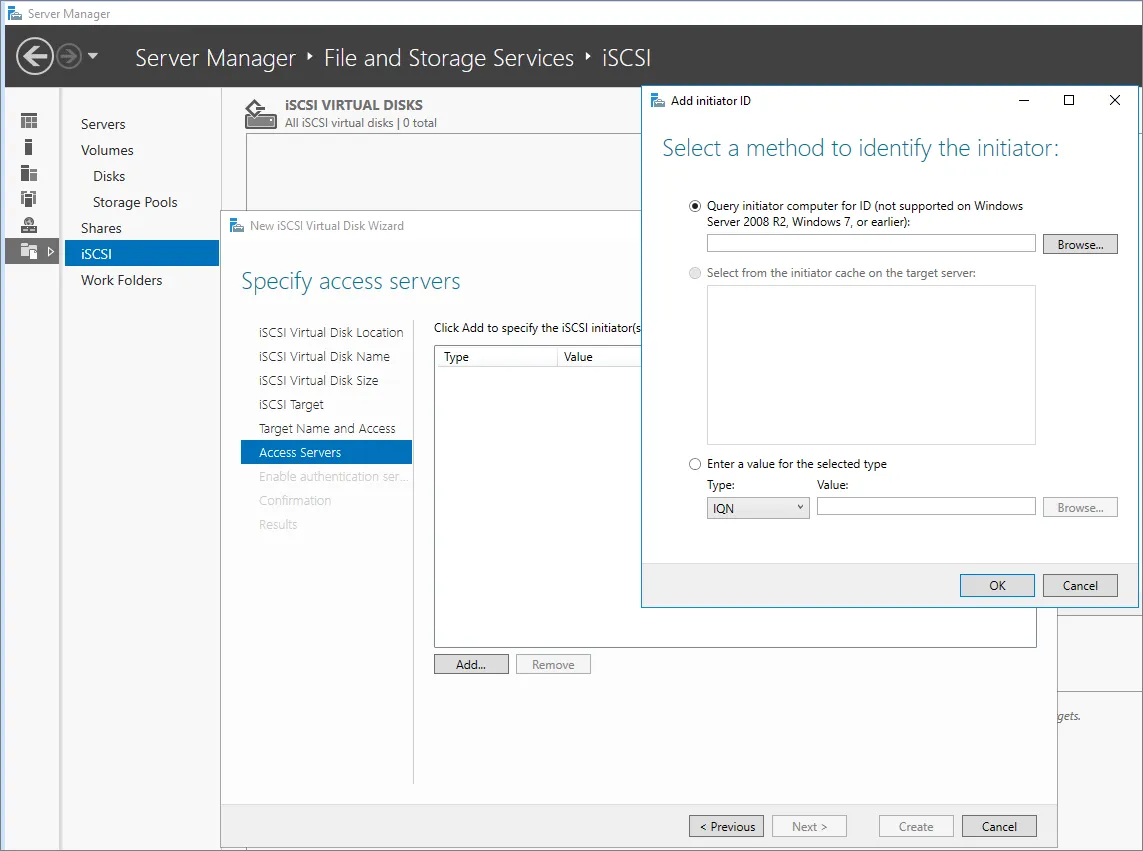1143x851 pixels.
Task: Open the navigation history dropdown arrow
Action: (93, 56)
